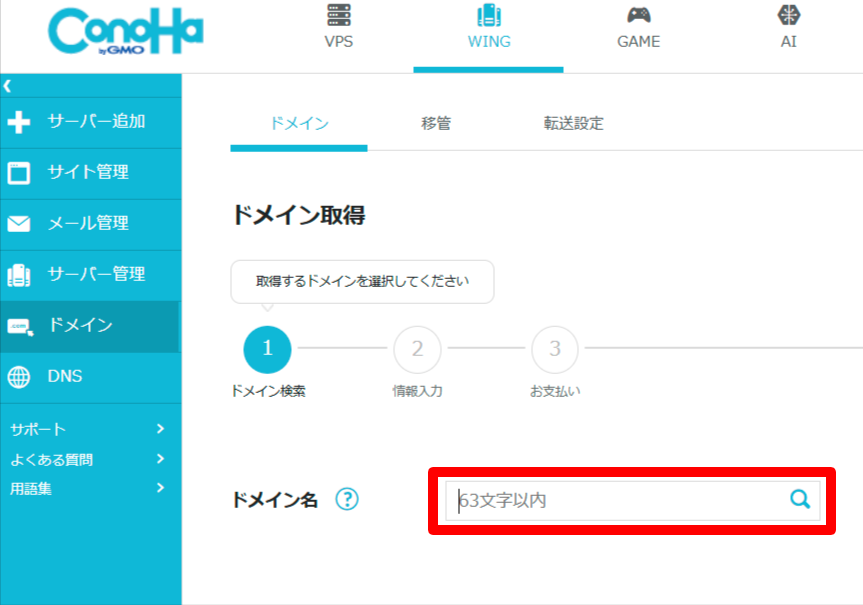Expand the サポート submenu
Screen dimensions: 863x605
point(160,429)
